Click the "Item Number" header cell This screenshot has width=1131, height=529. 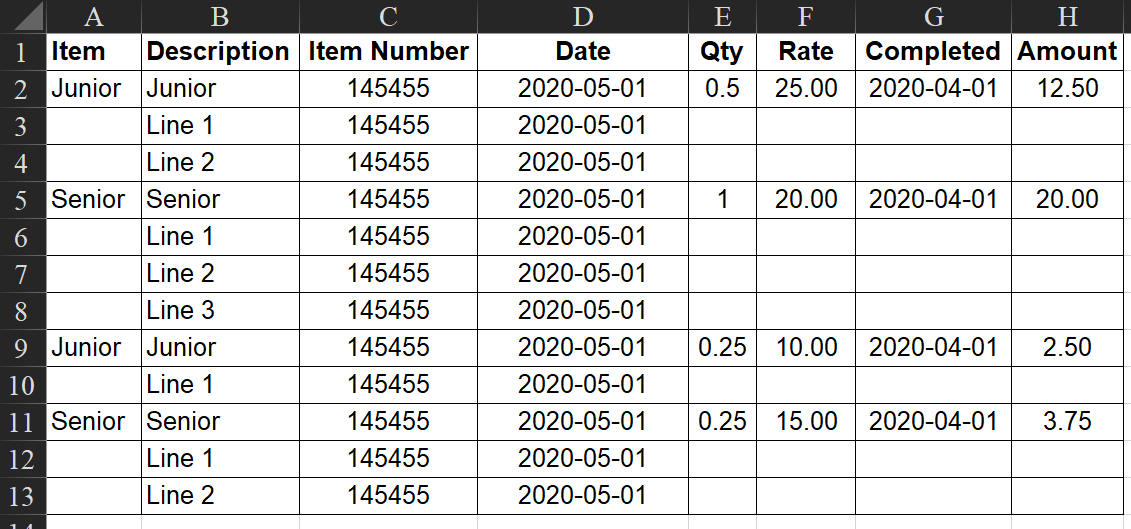pos(388,51)
